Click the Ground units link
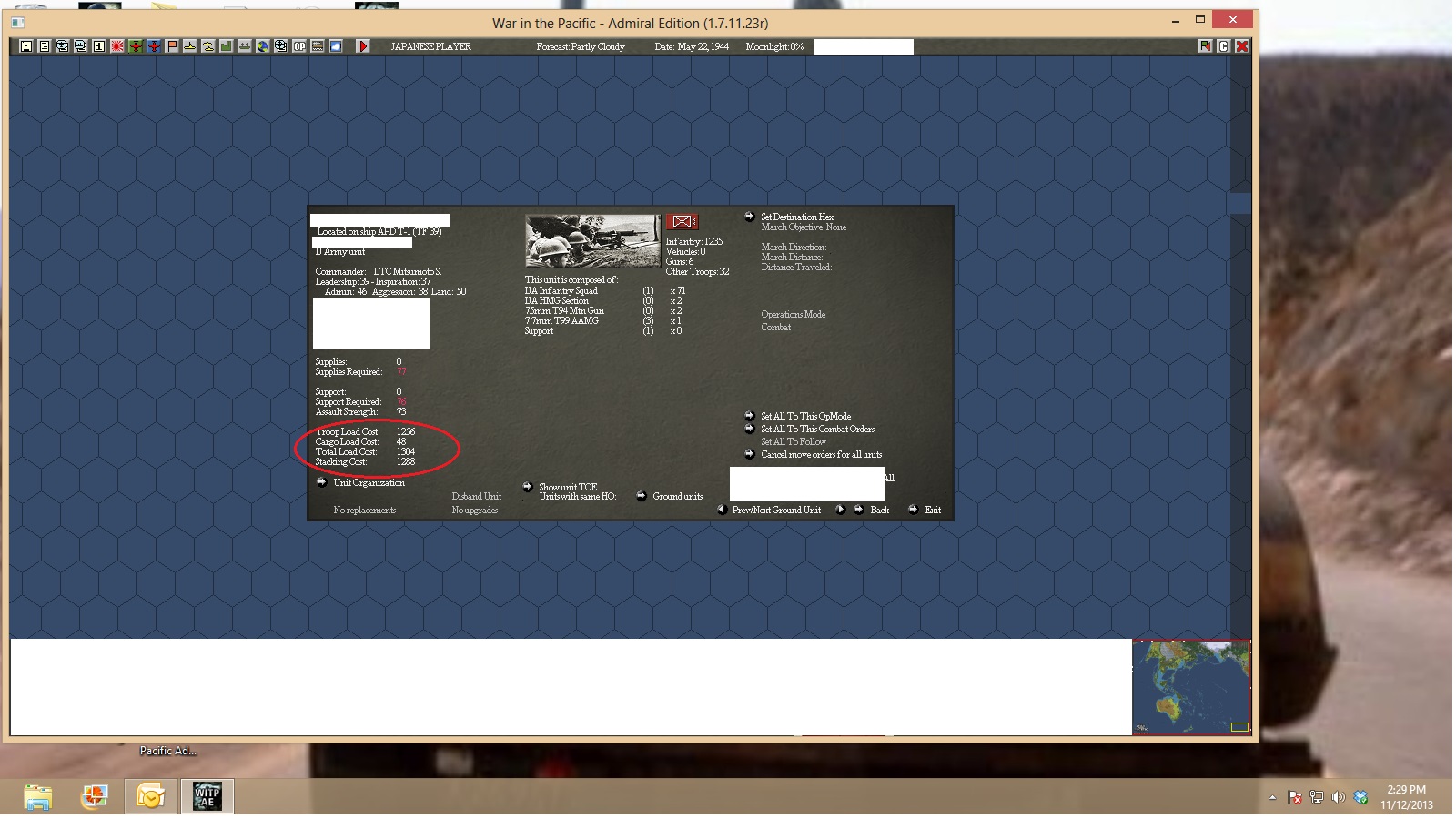Image resolution: width=1456 pixels, height=819 pixels. click(x=678, y=496)
